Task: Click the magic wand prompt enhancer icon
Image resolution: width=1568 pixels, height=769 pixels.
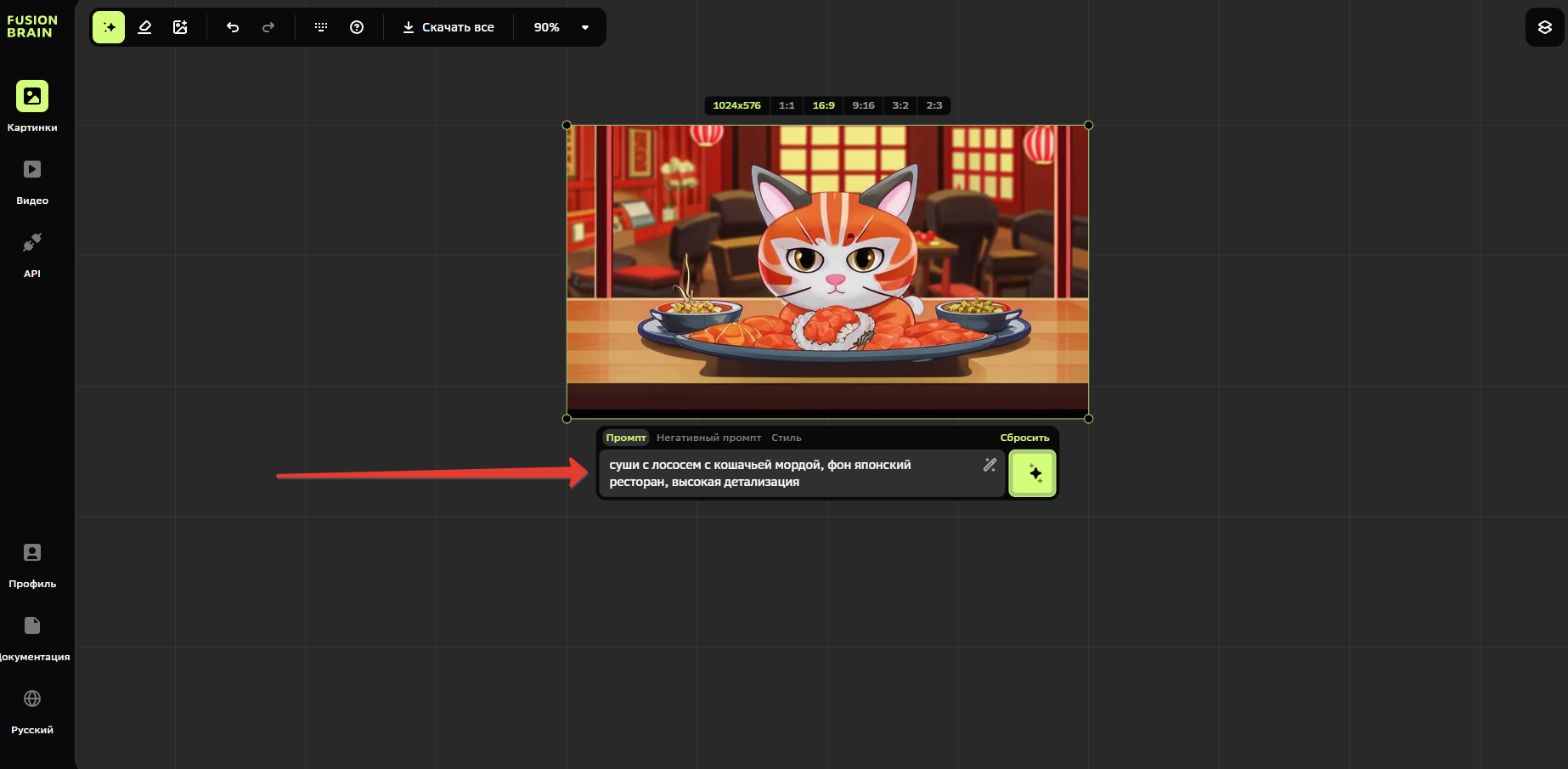Action: point(990,465)
